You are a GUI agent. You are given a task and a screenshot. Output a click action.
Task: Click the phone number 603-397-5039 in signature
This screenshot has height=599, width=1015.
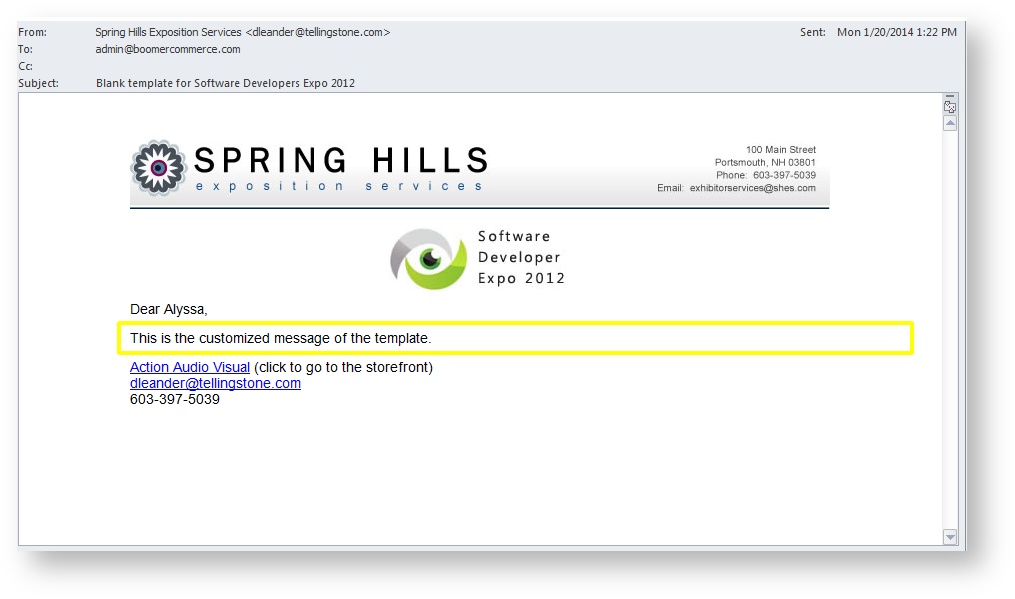175,398
